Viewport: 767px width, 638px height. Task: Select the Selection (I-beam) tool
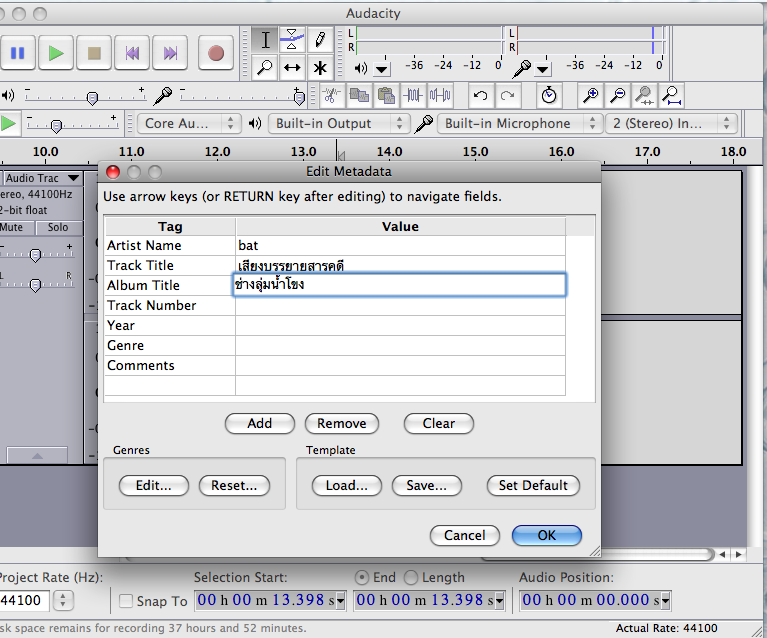point(265,40)
